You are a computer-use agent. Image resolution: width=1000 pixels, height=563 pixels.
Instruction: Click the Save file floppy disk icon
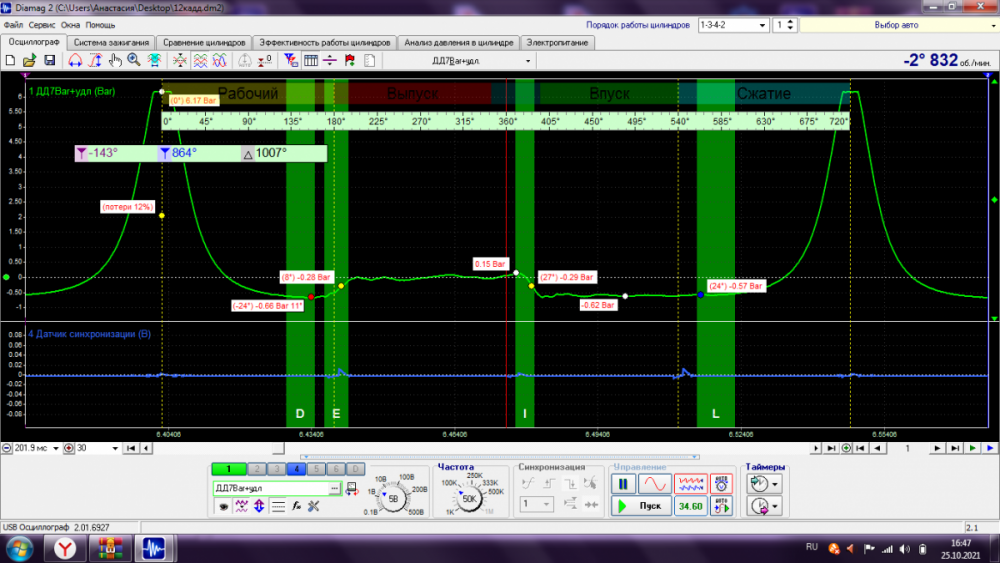click(x=49, y=61)
